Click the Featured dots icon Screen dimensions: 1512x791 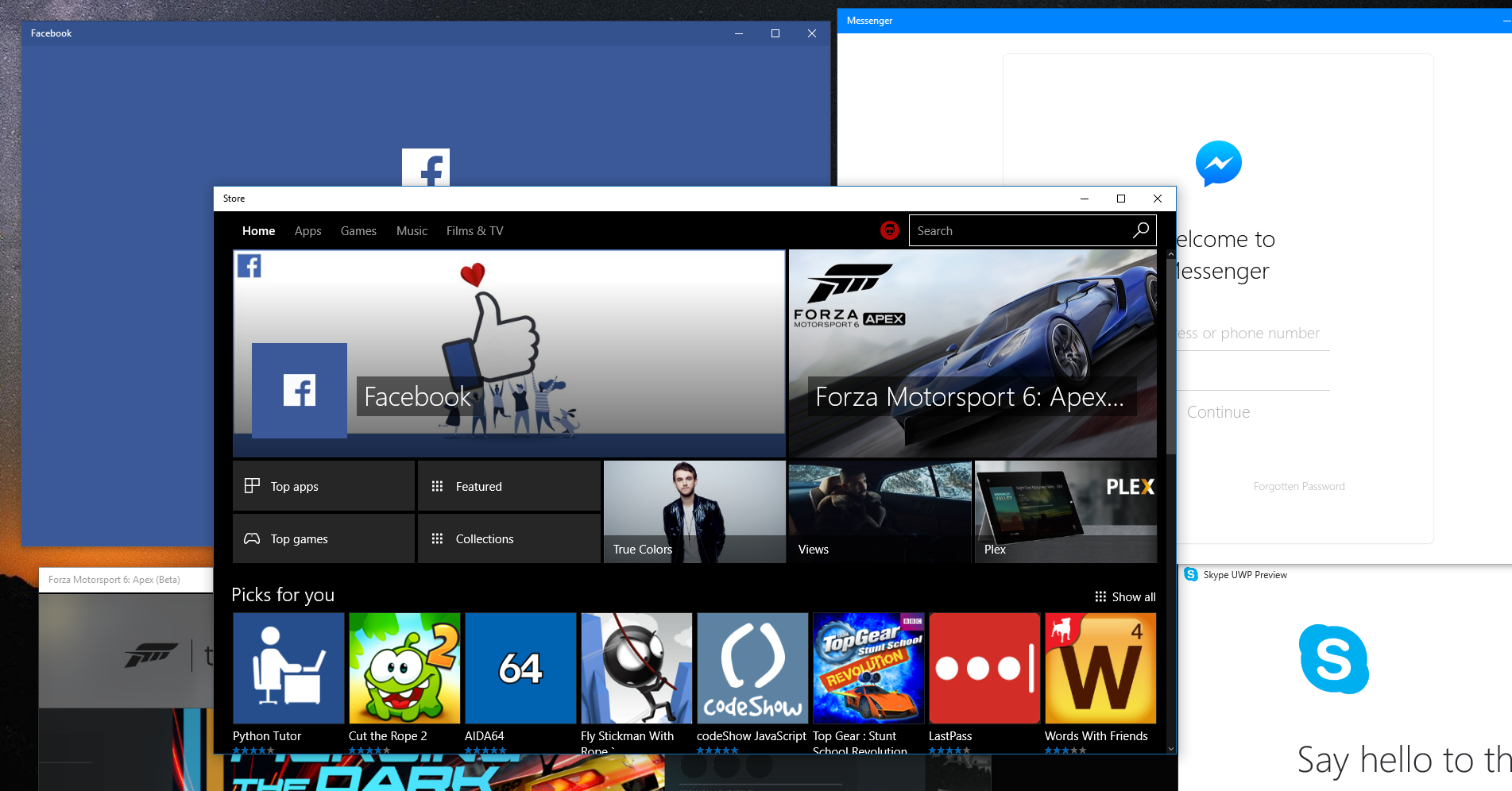437,486
